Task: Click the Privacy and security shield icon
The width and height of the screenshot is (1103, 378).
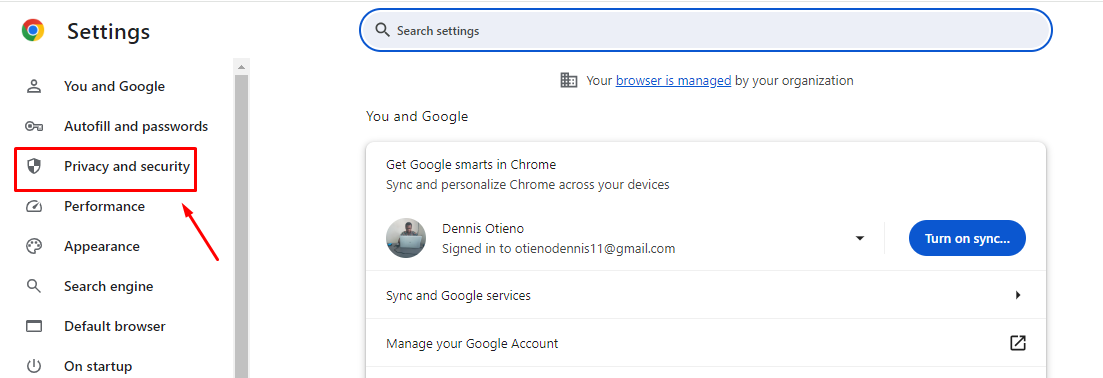Action: point(34,166)
